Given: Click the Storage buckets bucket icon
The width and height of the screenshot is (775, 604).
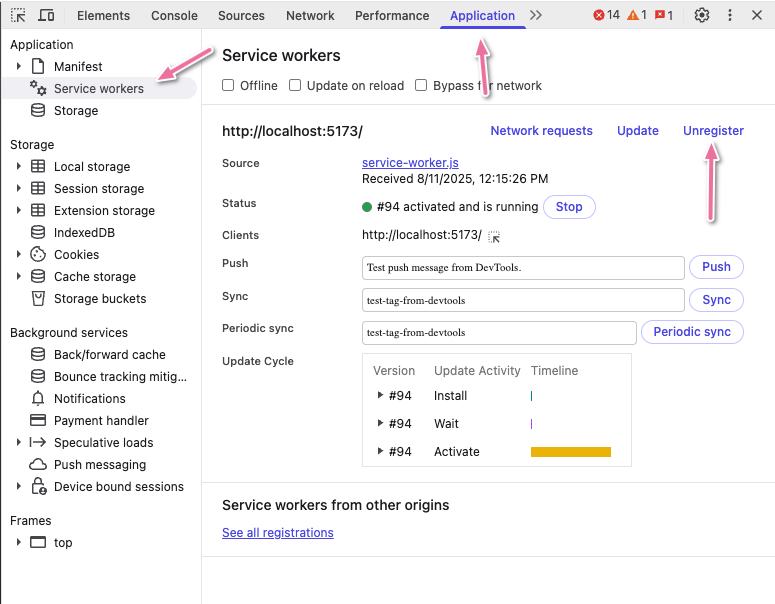Looking at the screenshot, I should click(38, 299).
